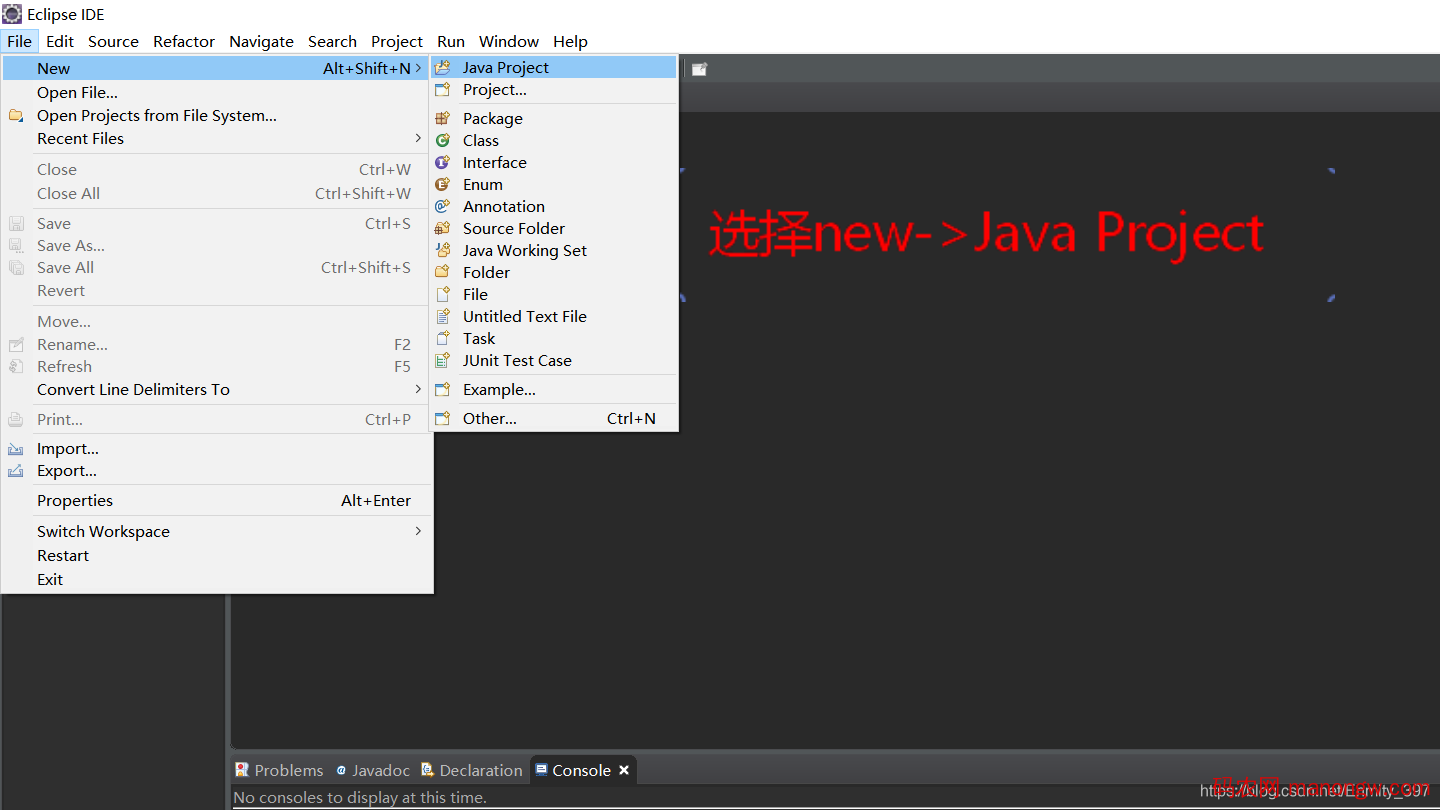Choose Other... in the New submenu
Viewport: 1440px width, 810px height.
490,418
